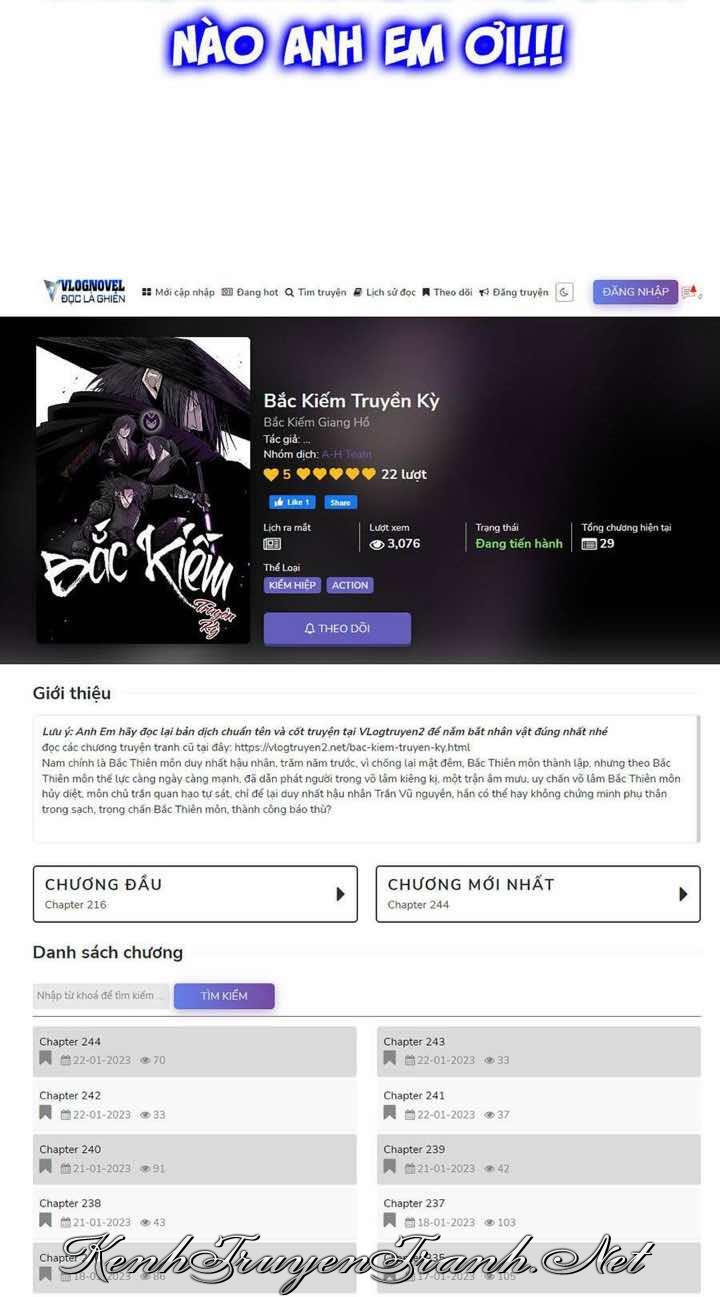Click the bookmark icon for Chapter 244
720x1297 pixels.
(x=45, y=1058)
